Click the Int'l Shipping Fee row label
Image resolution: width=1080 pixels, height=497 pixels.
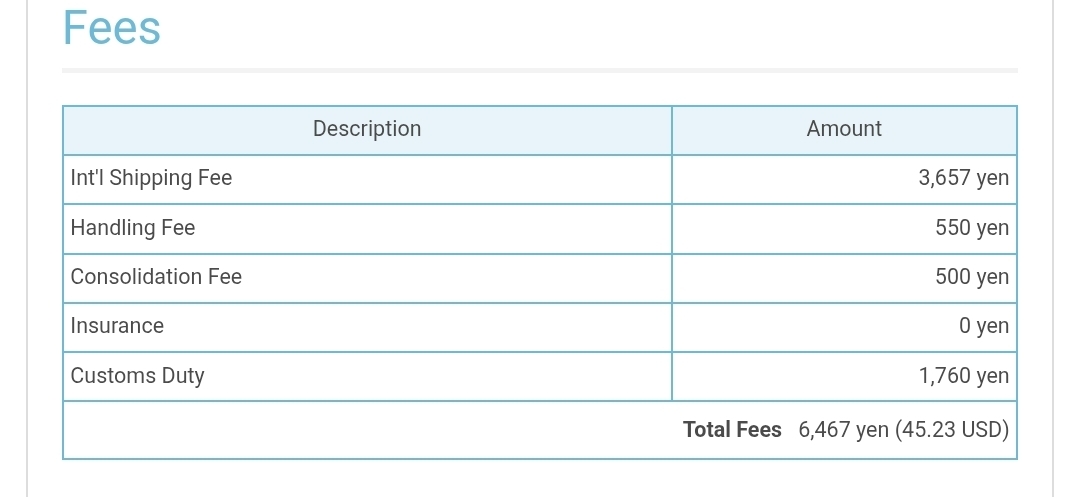pos(151,178)
